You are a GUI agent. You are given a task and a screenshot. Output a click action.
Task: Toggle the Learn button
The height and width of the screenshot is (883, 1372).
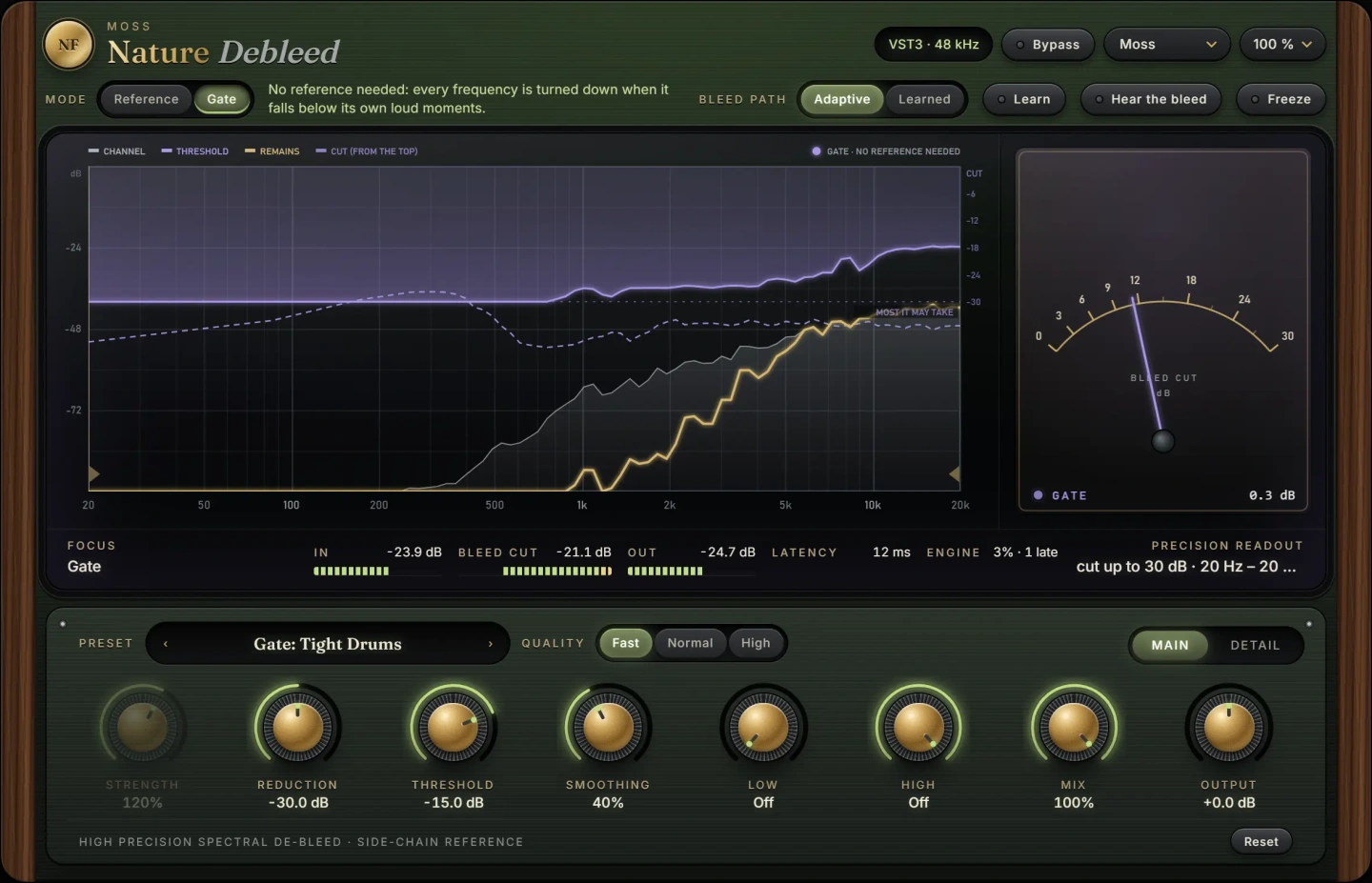[x=1023, y=99]
